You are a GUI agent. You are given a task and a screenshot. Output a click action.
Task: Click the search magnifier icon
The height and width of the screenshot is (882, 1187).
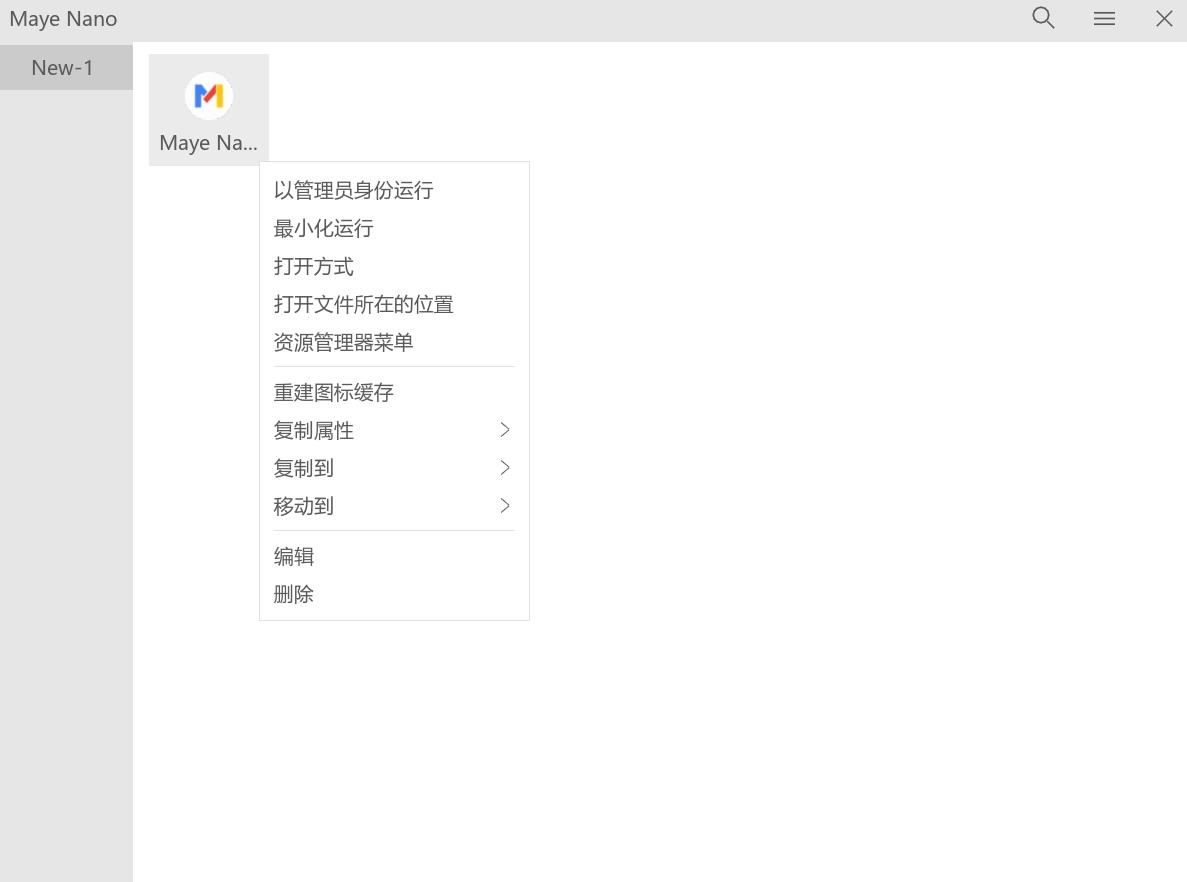point(1043,18)
